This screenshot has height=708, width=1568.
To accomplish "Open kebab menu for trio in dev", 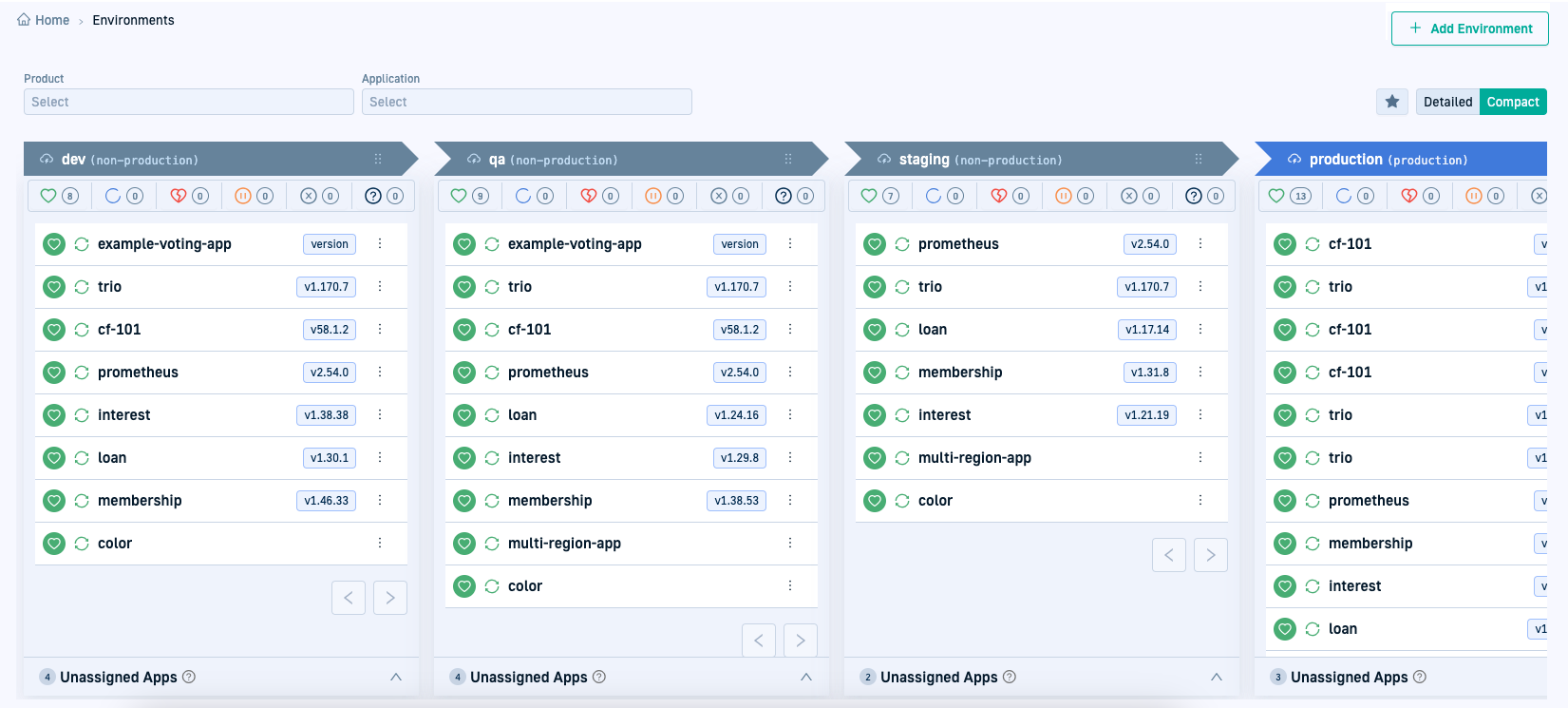I will pos(380,286).
